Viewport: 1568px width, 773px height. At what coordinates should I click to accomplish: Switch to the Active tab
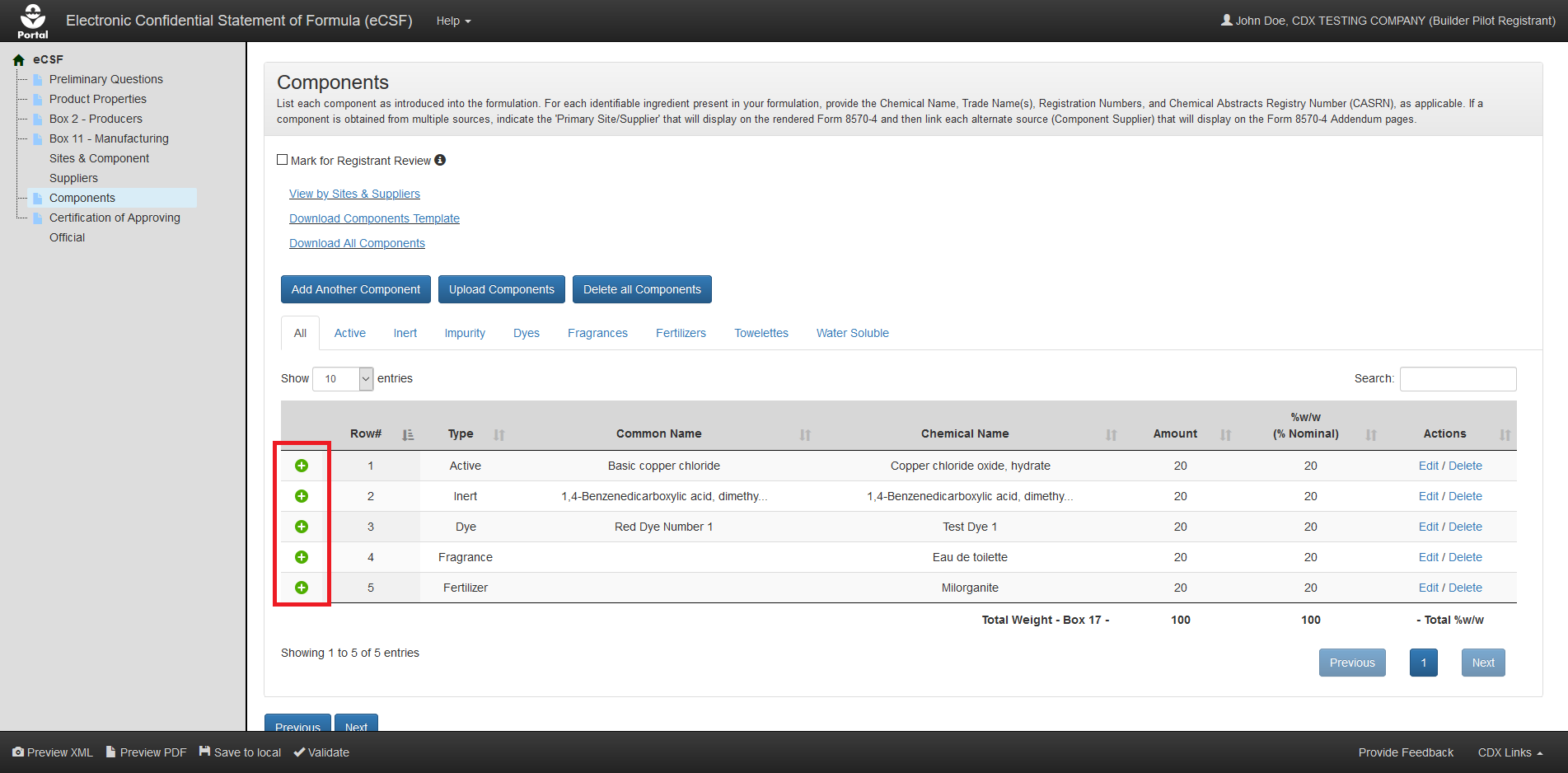coord(350,333)
